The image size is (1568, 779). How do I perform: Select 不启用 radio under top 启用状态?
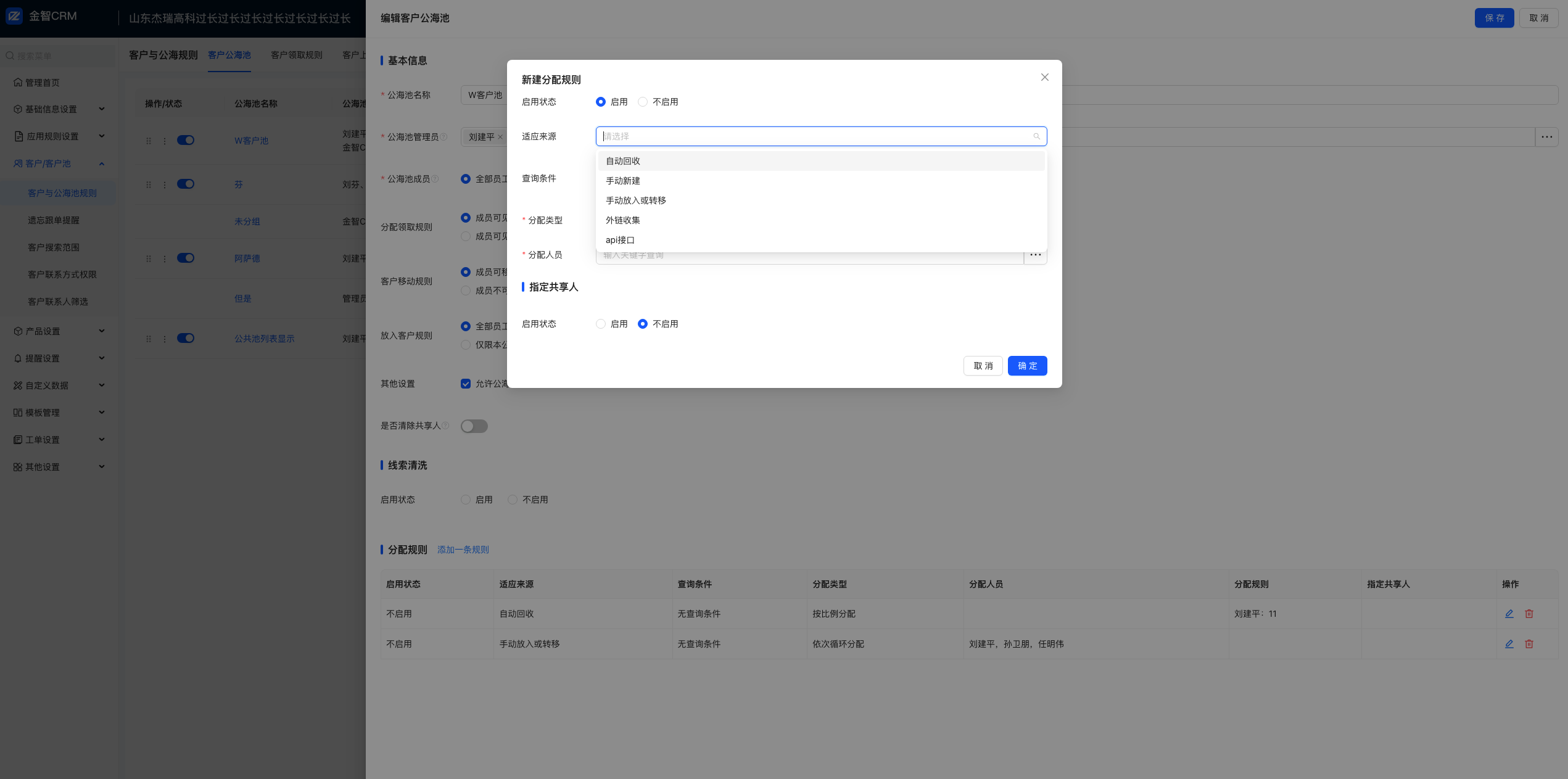tap(643, 102)
